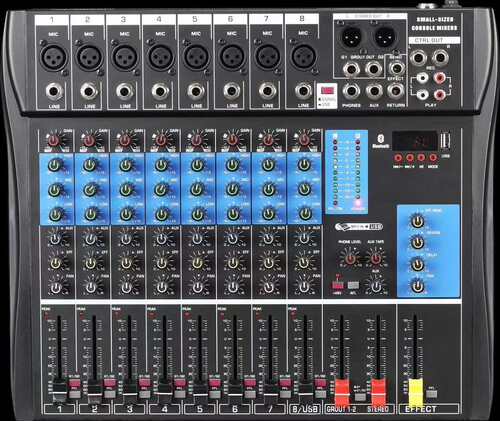
Task: Click channel 8 PAN knob
Action: pos(304,287)
